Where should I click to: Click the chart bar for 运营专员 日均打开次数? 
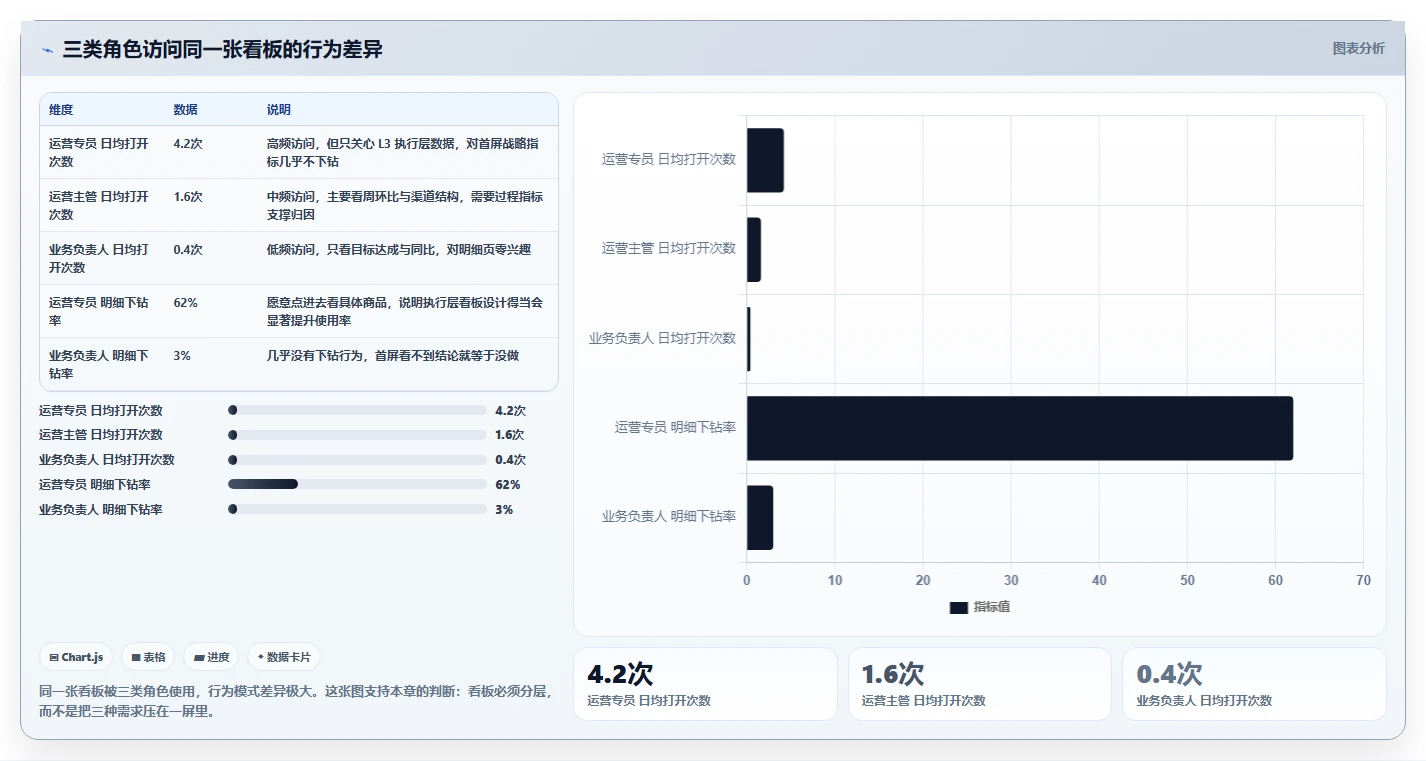click(x=765, y=160)
